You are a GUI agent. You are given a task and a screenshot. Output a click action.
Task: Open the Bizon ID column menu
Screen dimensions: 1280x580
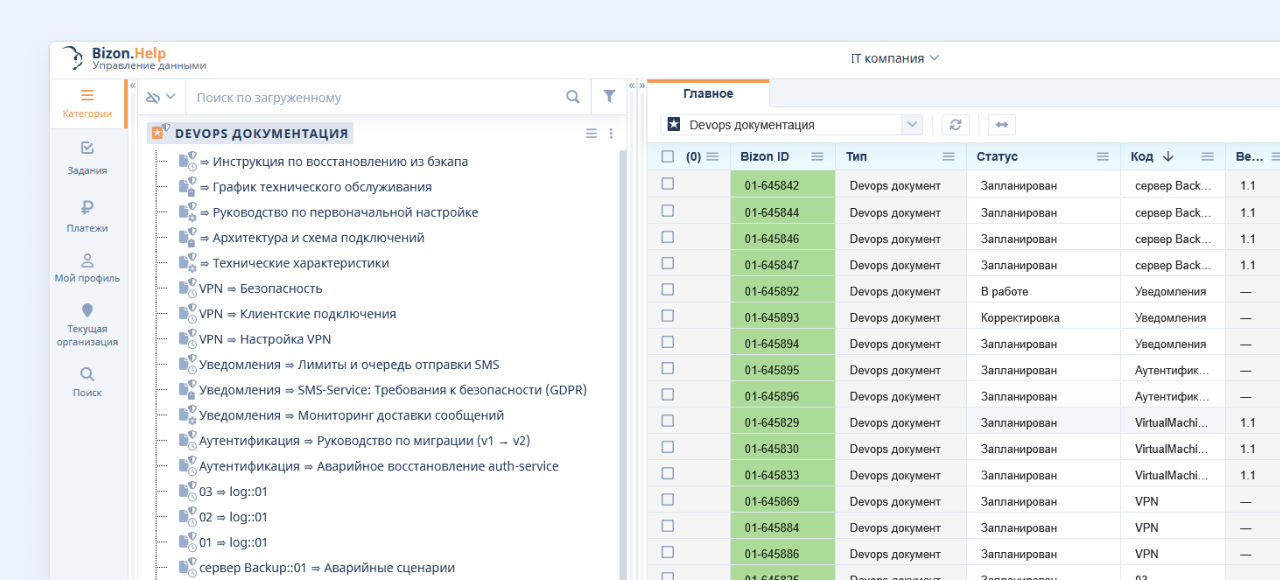pos(817,156)
